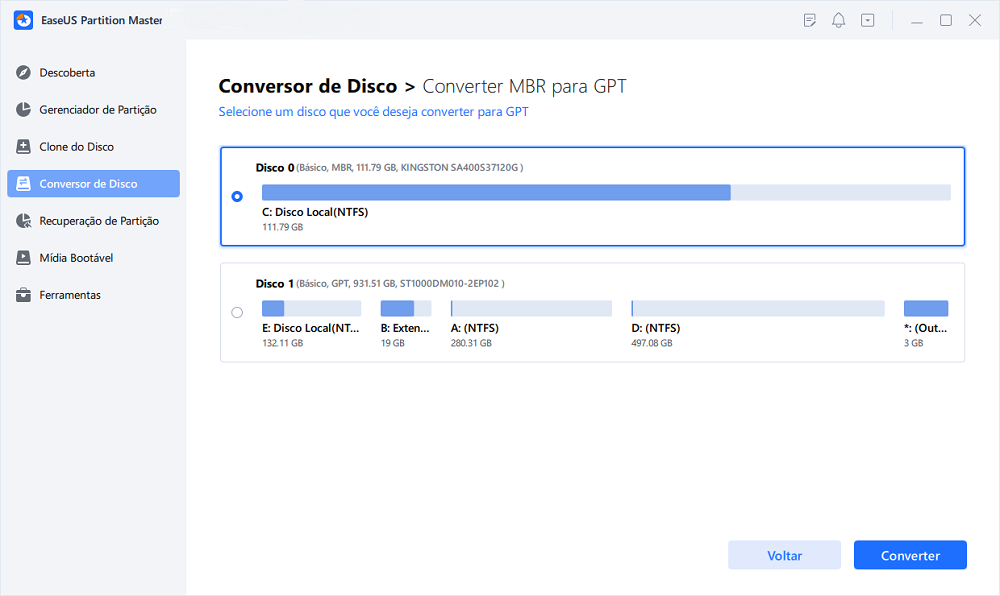Click the Converter MBR para GPT heading
1000x596 pixels.
[x=524, y=86]
